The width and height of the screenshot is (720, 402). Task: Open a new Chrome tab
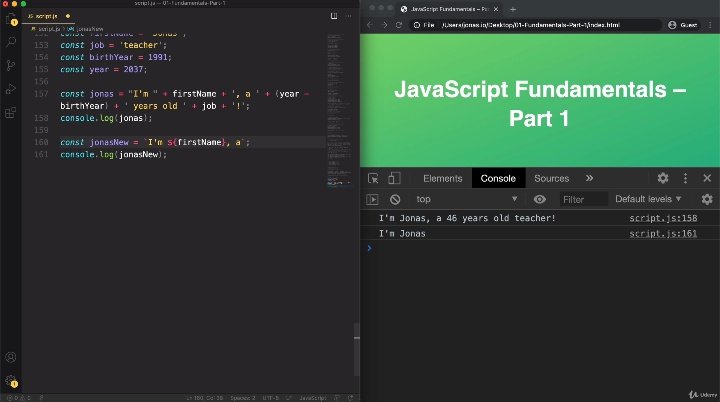coord(513,9)
